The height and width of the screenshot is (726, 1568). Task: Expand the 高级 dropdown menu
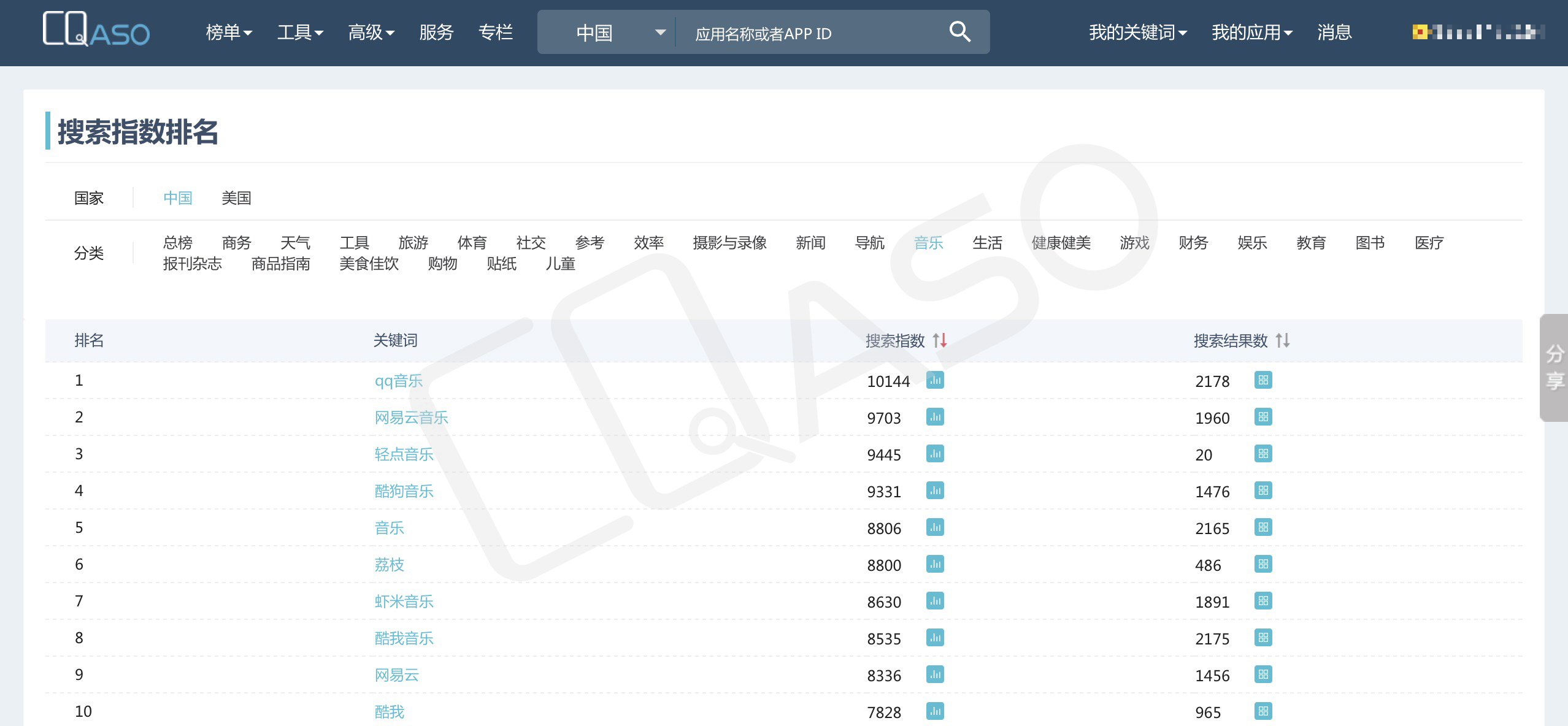(371, 32)
